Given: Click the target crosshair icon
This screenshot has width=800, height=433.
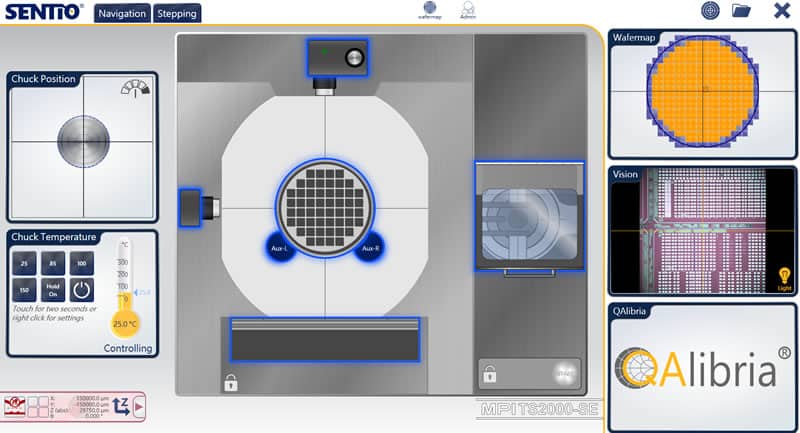Looking at the screenshot, I should (710, 11).
